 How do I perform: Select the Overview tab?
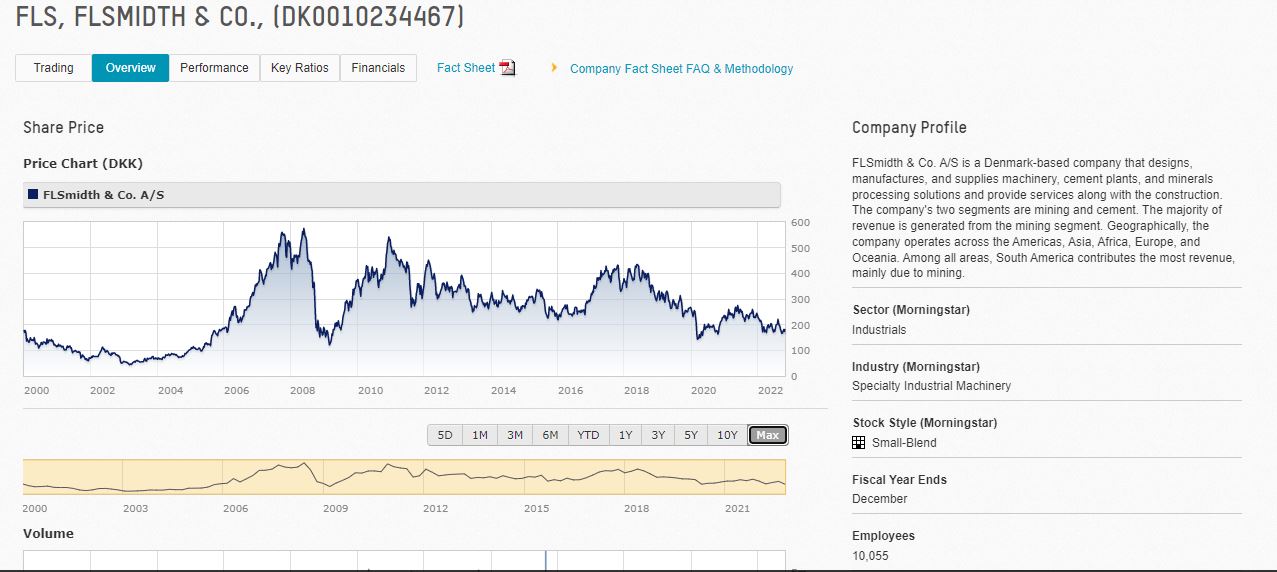tap(130, 68)
